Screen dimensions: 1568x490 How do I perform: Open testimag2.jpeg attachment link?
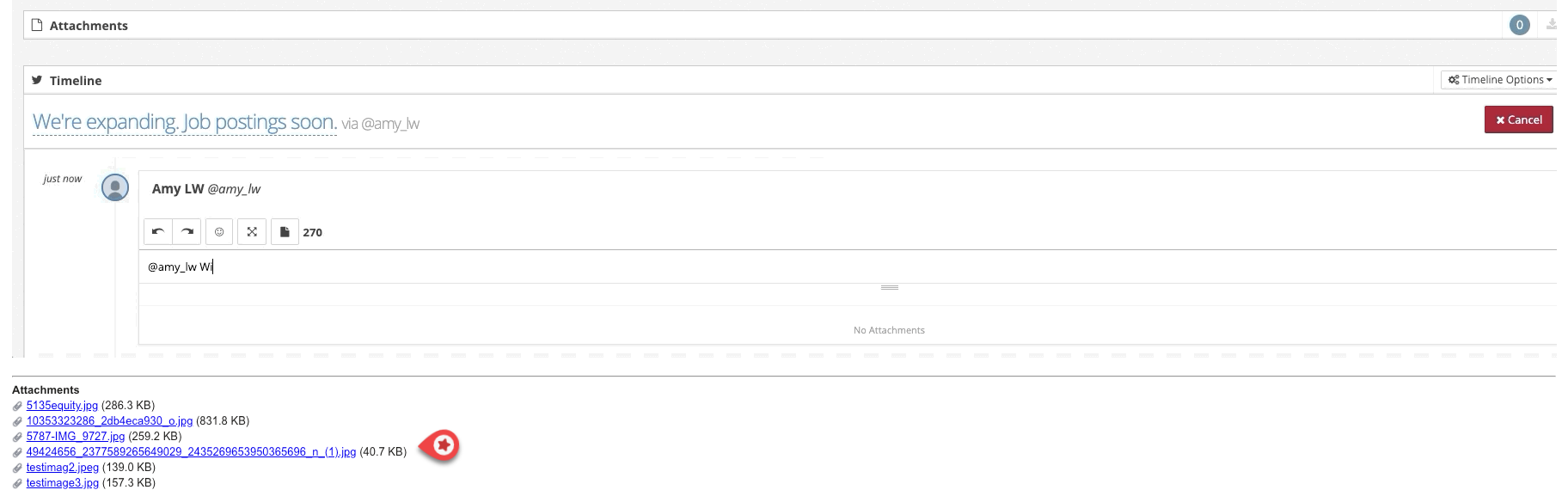63,468
